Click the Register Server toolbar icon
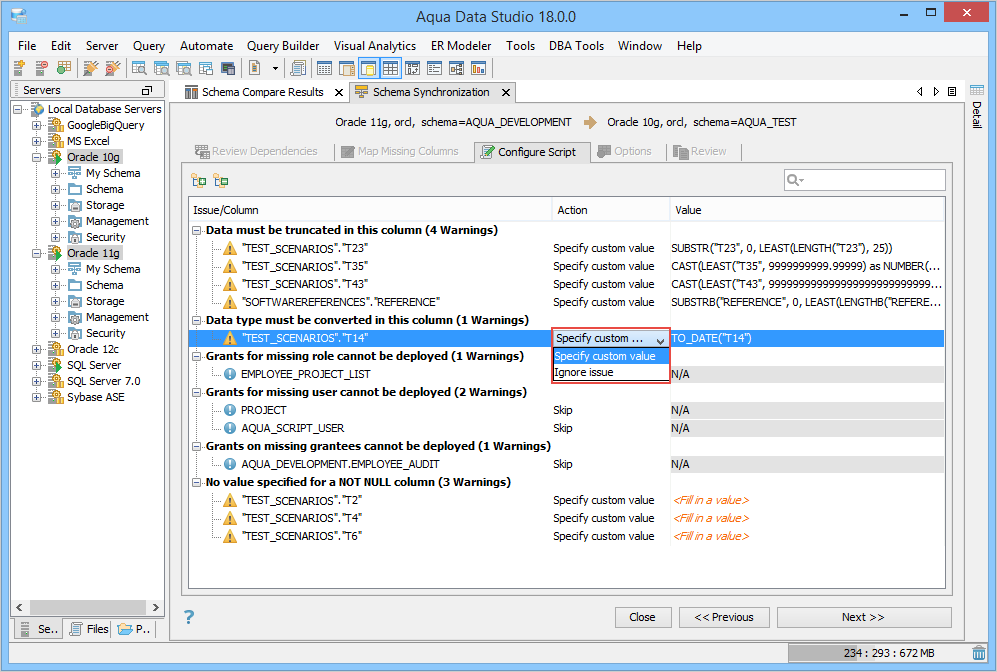The width and height of the screenshot is (997, 672). coord(19,67)
